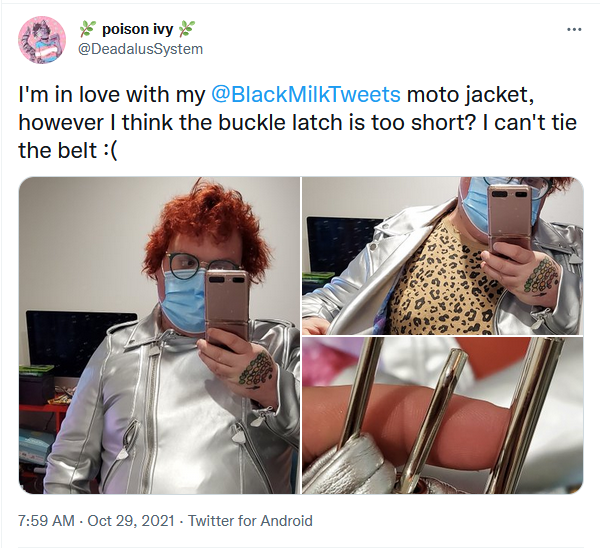600x548 pixels.
Task: Click the right leaf emoji after the name
Action: [188, 29]
